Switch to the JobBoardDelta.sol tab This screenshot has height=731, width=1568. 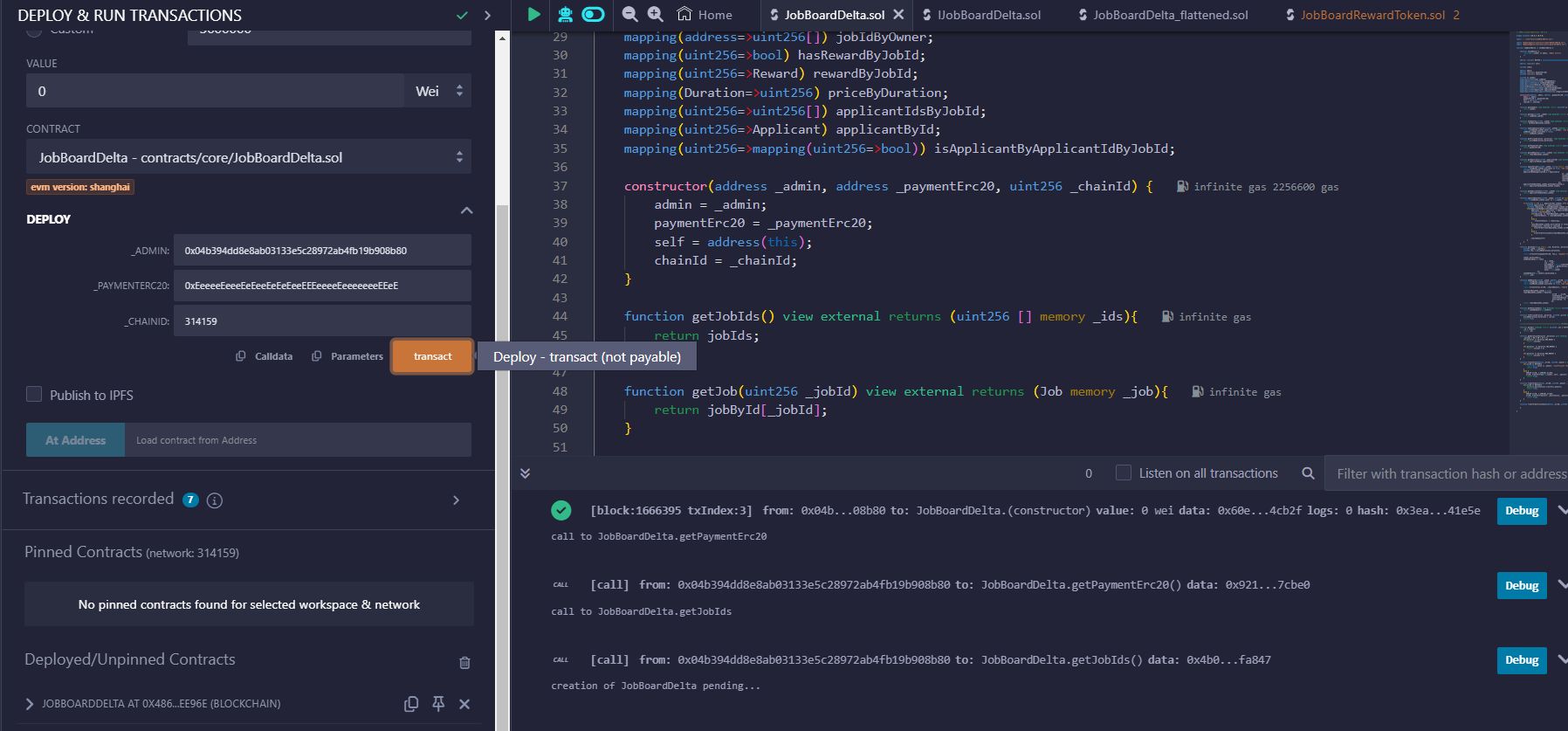[834, 15]
